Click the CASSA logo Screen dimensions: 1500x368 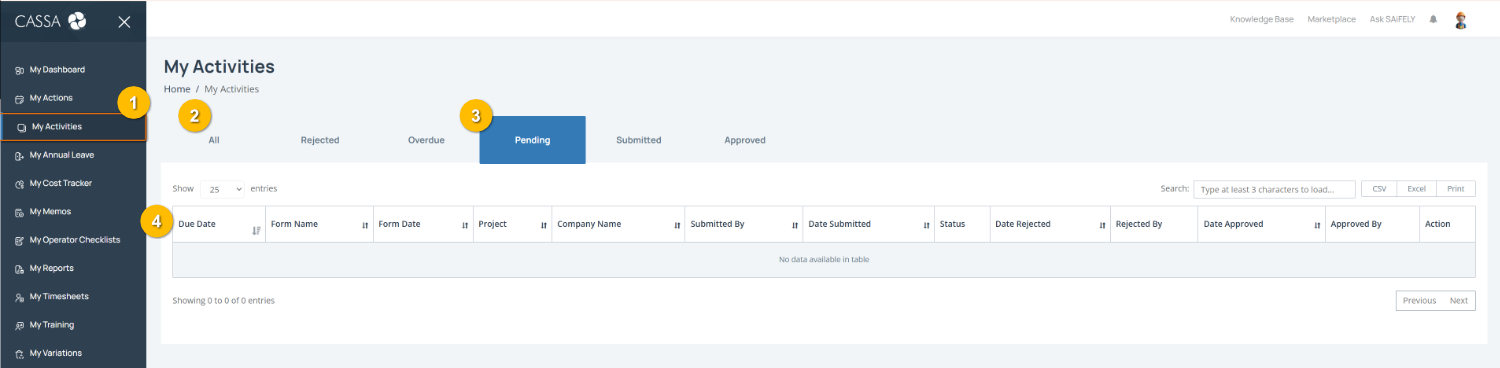[x=51, y=21]
